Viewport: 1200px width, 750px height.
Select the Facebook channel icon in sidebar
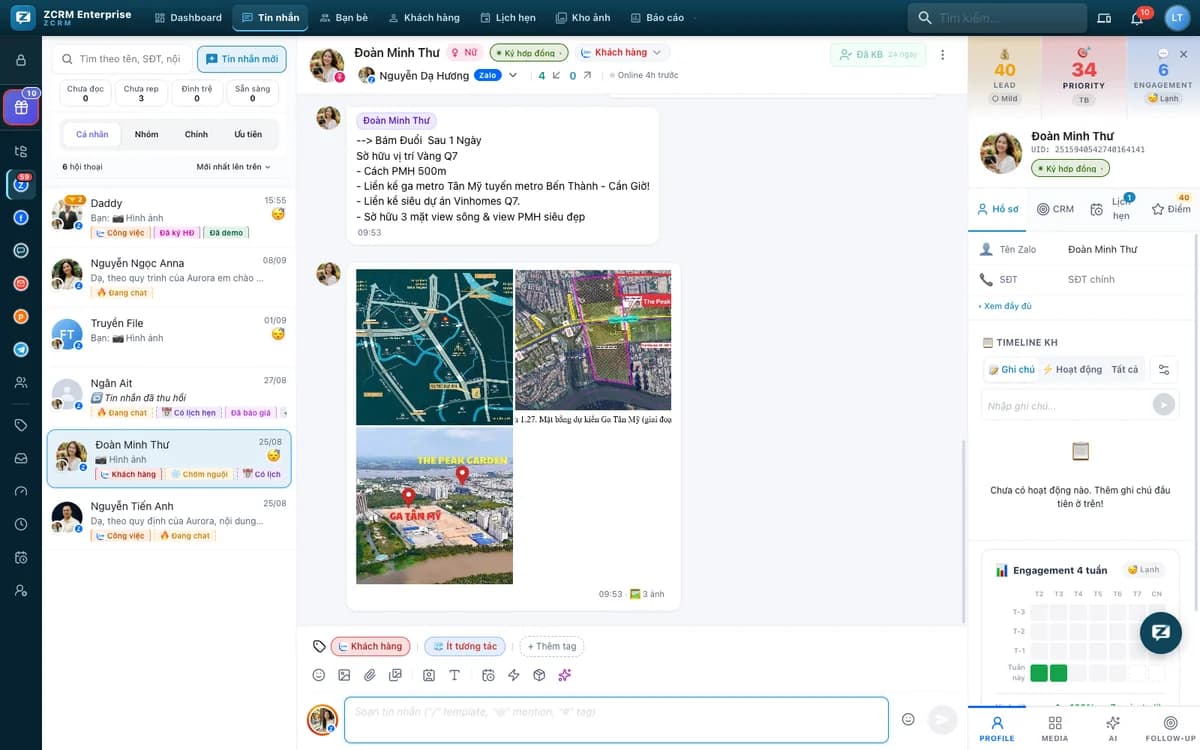tap(21, 217)
